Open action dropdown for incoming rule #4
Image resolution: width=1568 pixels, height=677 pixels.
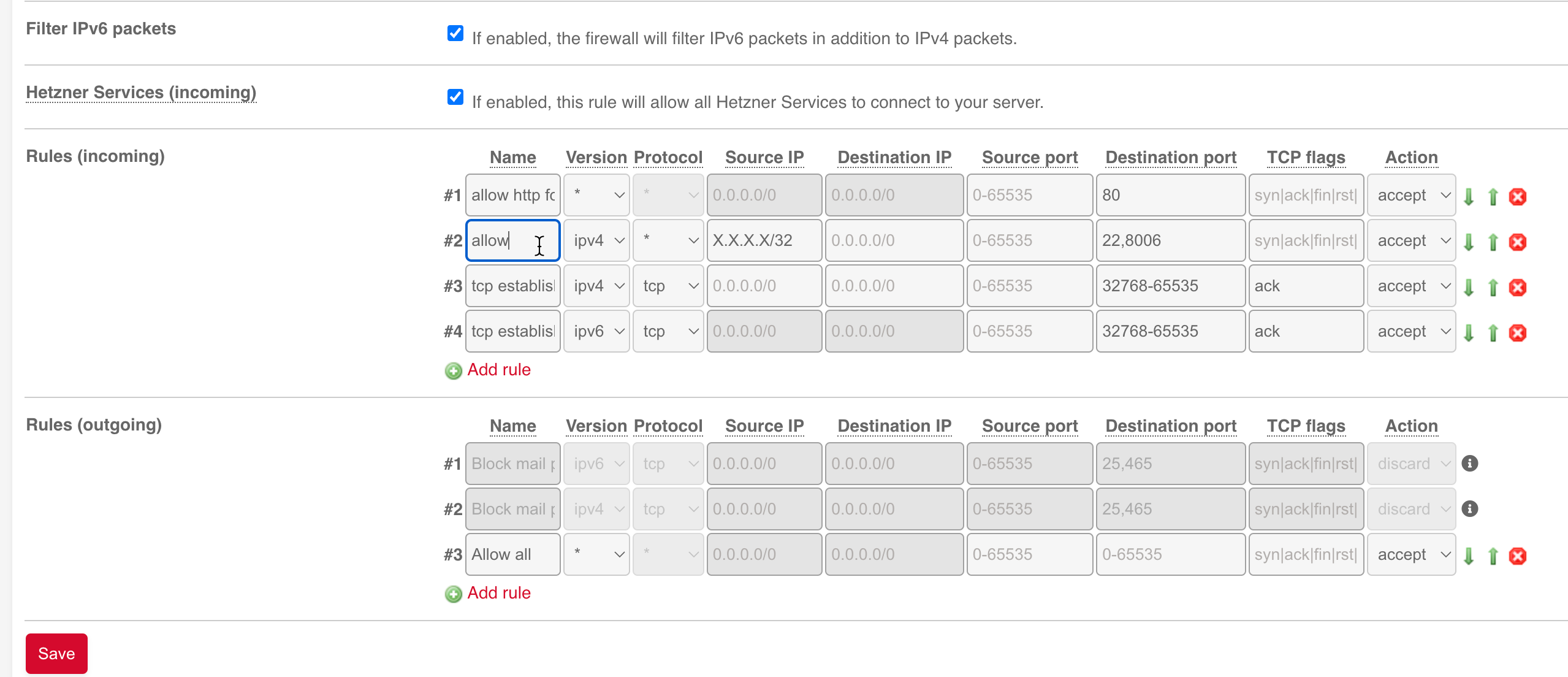tap(1411, 331)
